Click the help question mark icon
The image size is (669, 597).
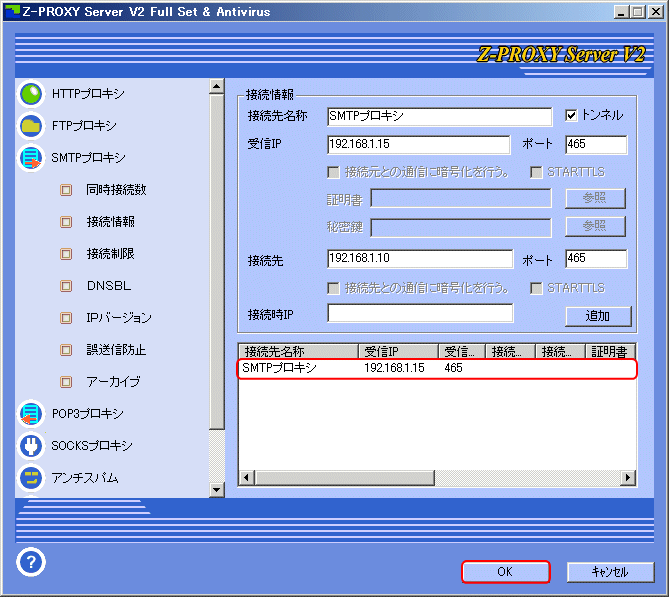coord(31,562)
